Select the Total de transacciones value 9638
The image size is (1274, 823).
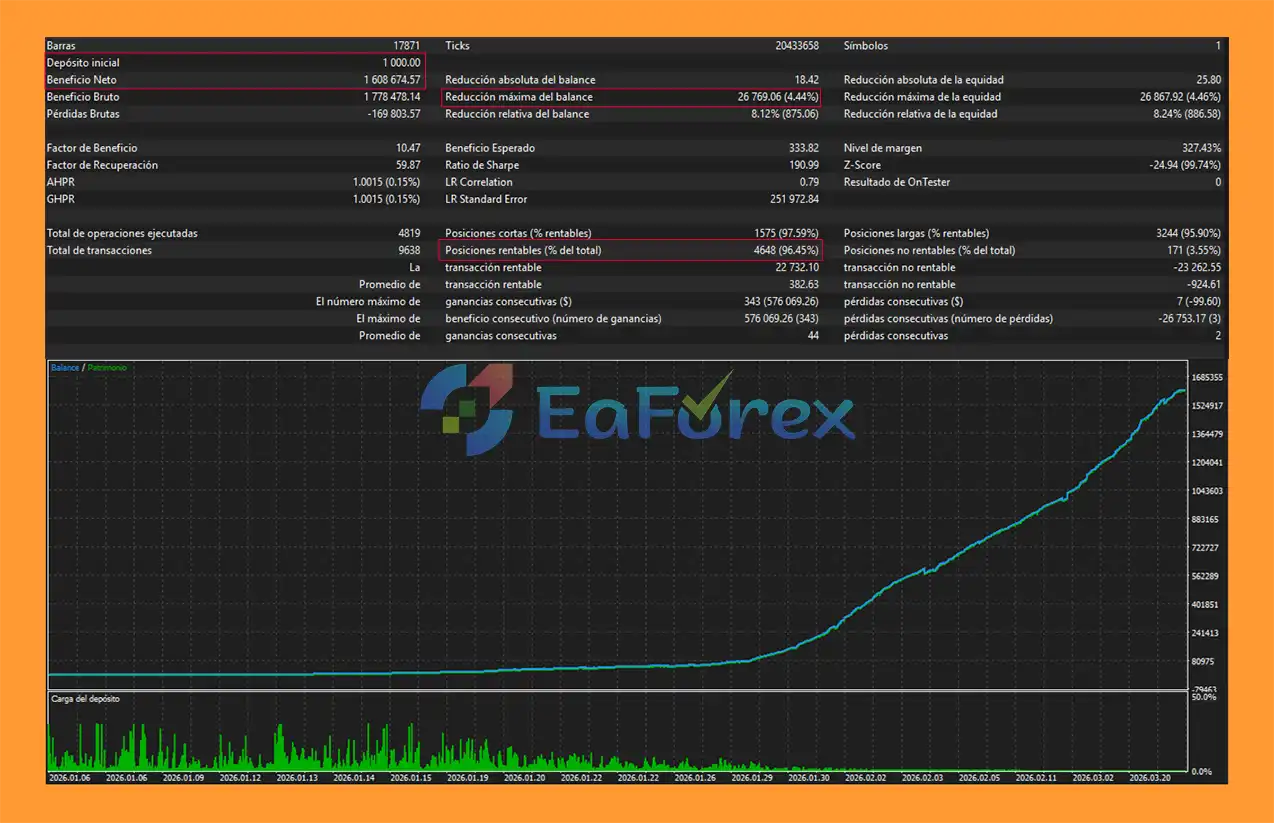[x=409, y=251]
